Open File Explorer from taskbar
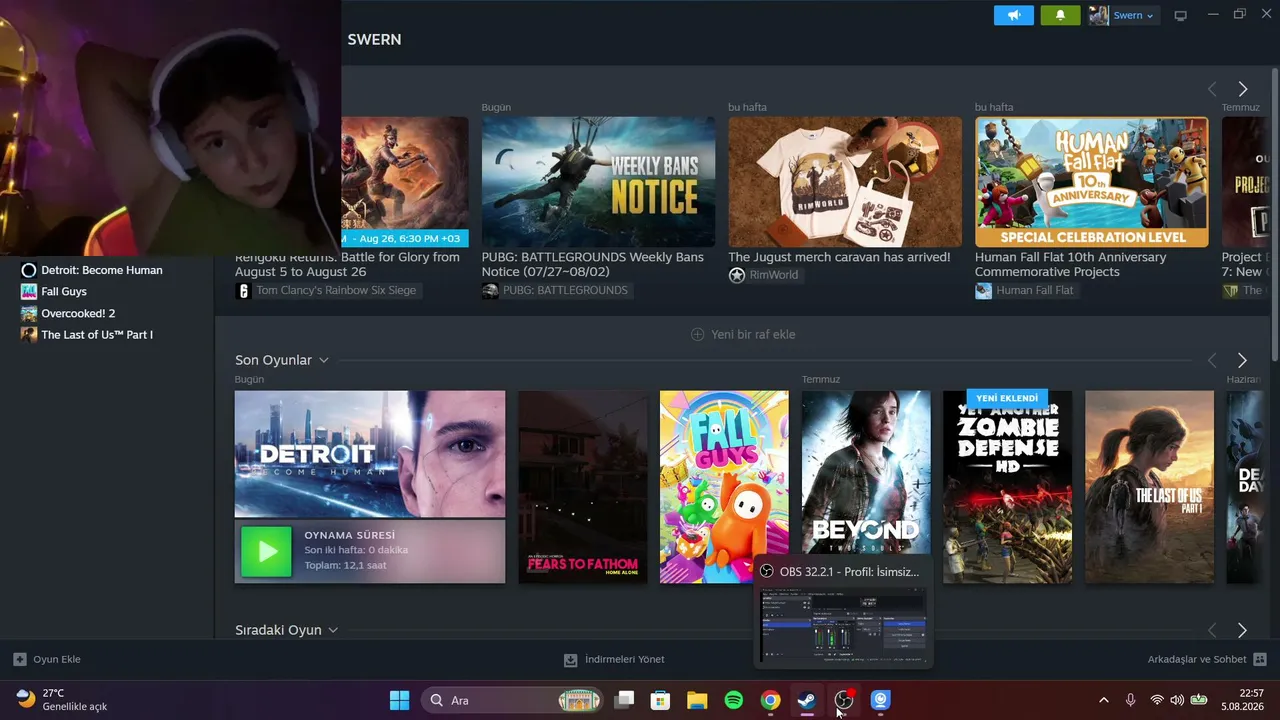Image resolution: width=1280 pixels, height=720 pixels. (697, 700)
